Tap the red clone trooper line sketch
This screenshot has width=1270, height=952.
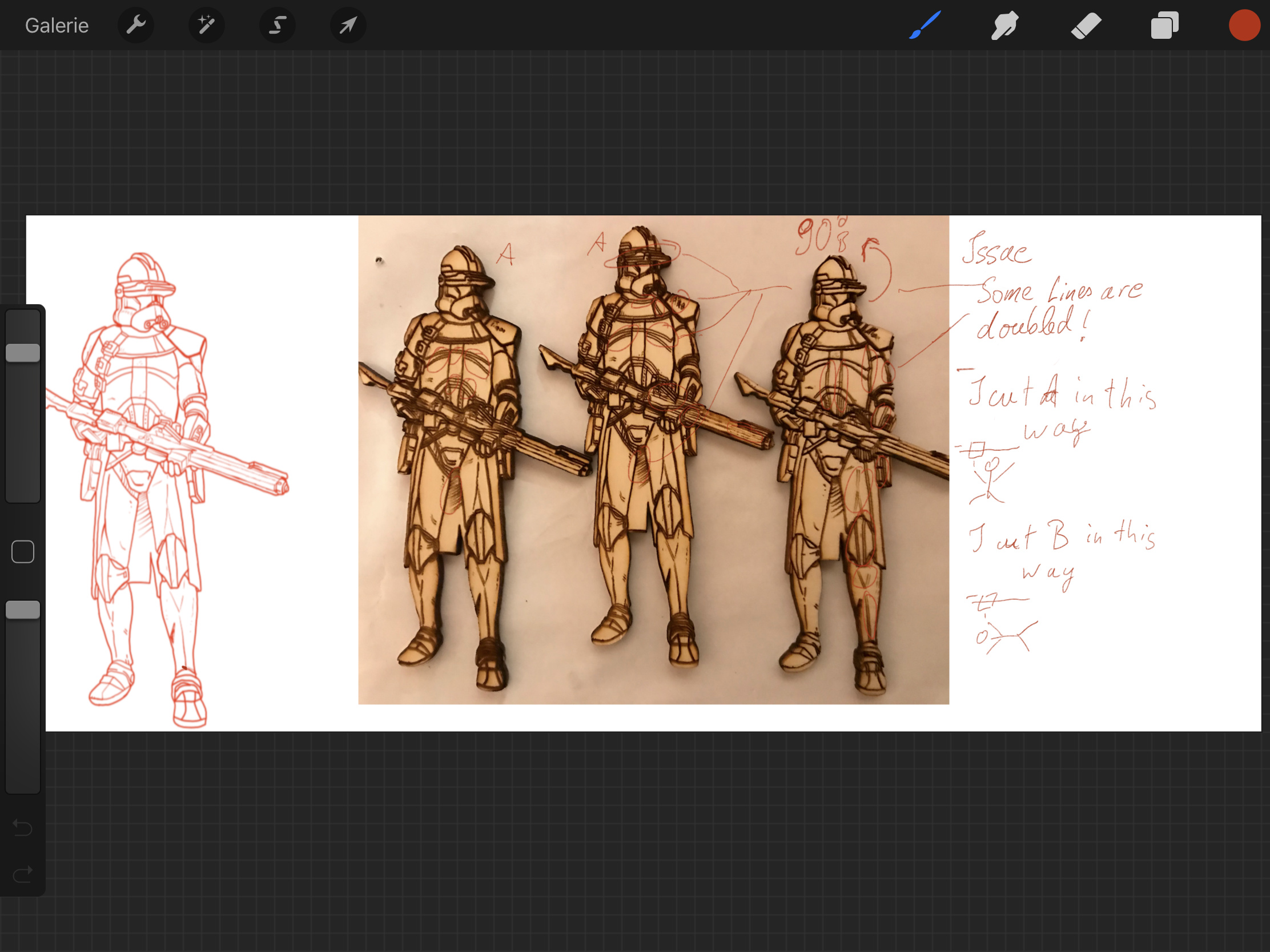167,490
